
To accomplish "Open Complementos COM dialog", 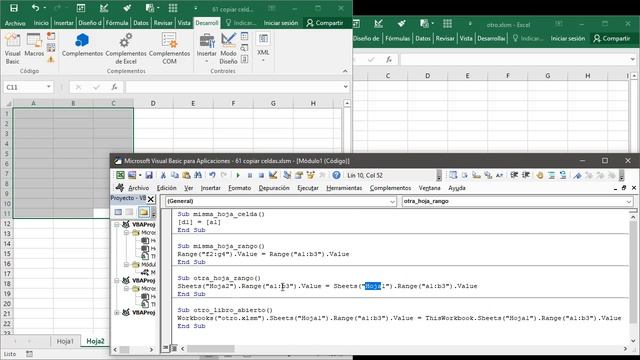I will tap(169, 49).
